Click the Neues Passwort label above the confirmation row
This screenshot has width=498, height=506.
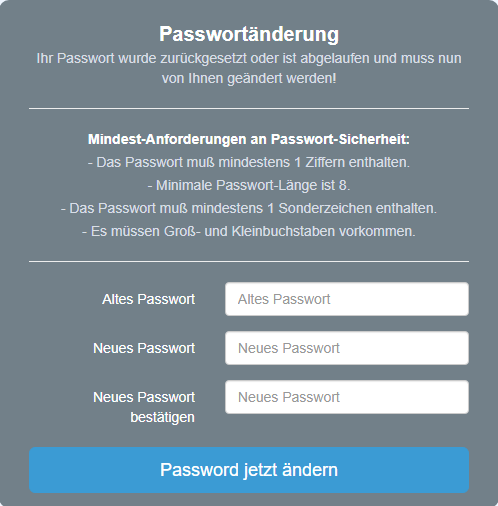point(144,348)
